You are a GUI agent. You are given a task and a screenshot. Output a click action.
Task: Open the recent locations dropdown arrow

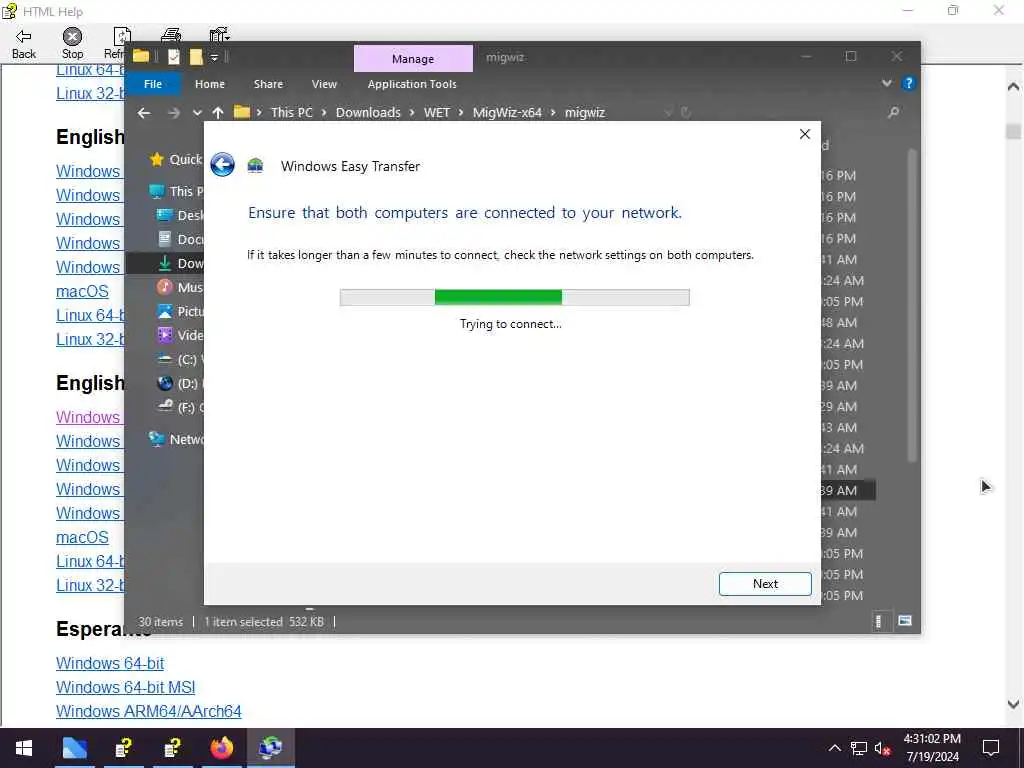point(197,113)
